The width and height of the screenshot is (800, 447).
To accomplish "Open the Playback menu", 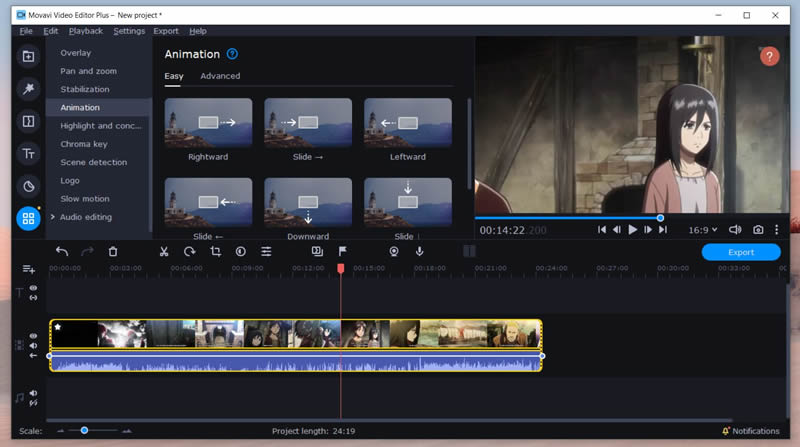I will (x=86, y=31).
